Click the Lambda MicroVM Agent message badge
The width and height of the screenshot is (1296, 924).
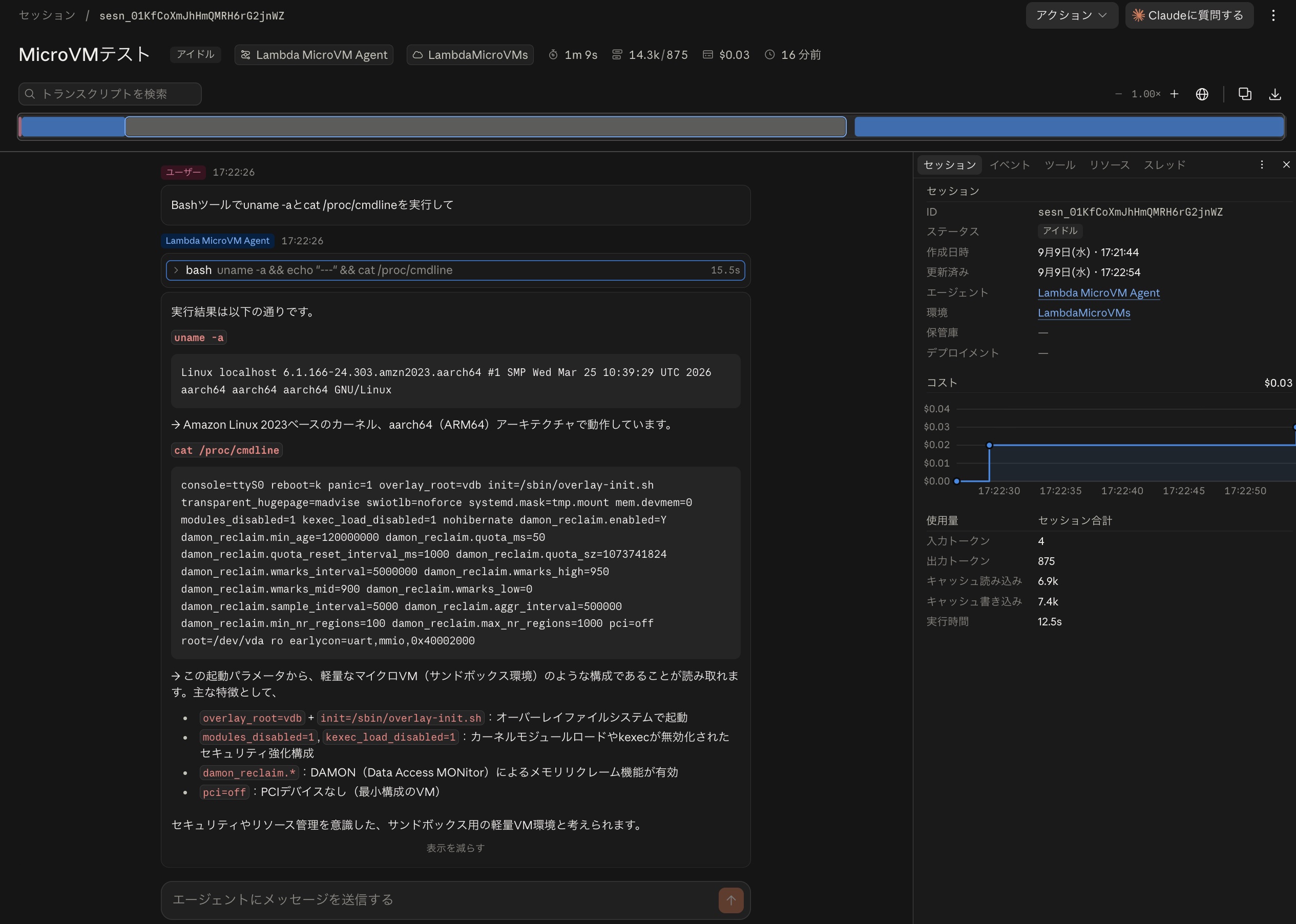[x=217, y=241]
